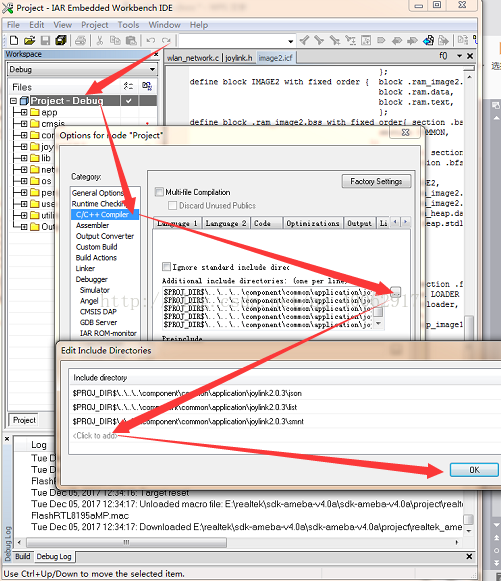This screenshot has height=581, width=501.
Task: Toggle Discard Unused Publics checkbox
Action: pos(172,205)
